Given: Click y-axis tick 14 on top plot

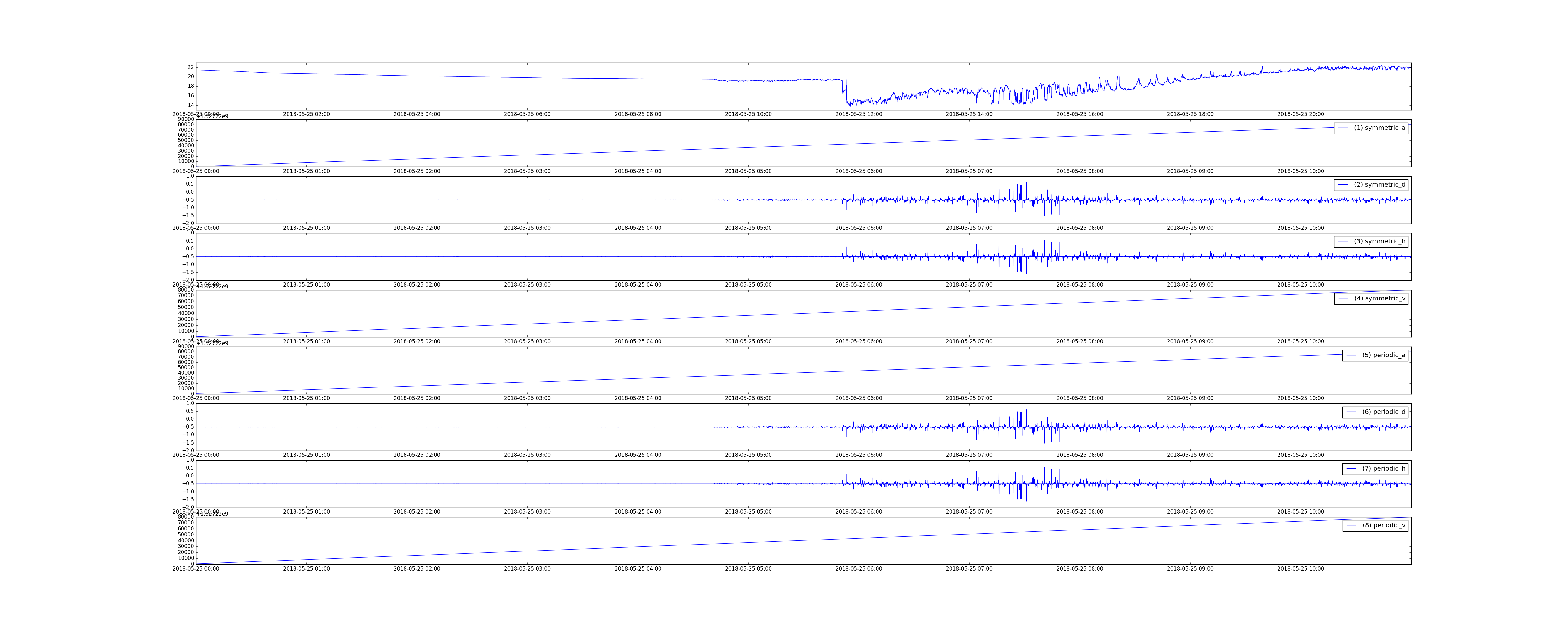Looking at the screenshot, I should click(191, 105).
